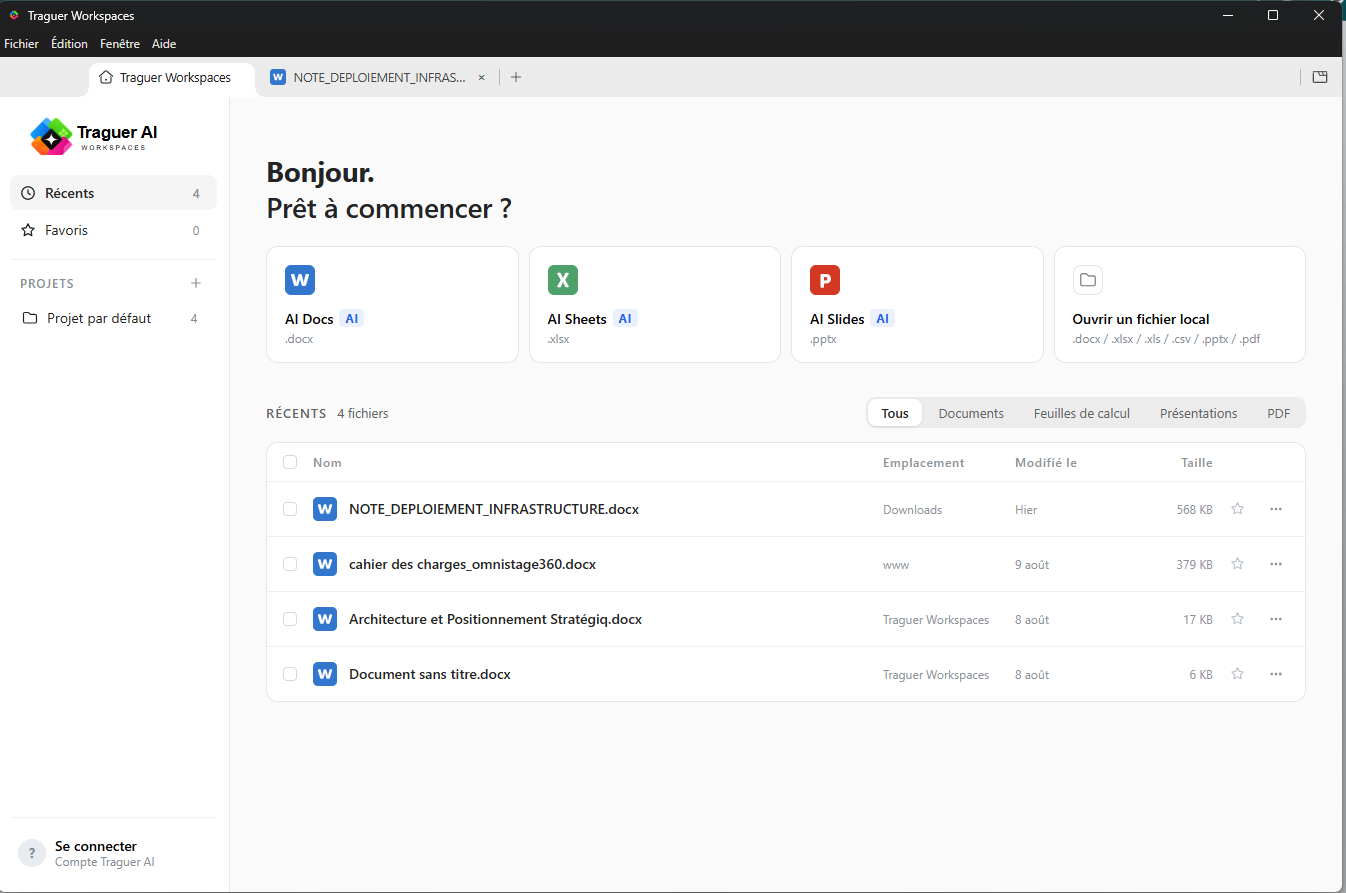Click folder icon in Ouvrir un fichier local
The height and width of the screenshot is (893, 1346).
1088,280
